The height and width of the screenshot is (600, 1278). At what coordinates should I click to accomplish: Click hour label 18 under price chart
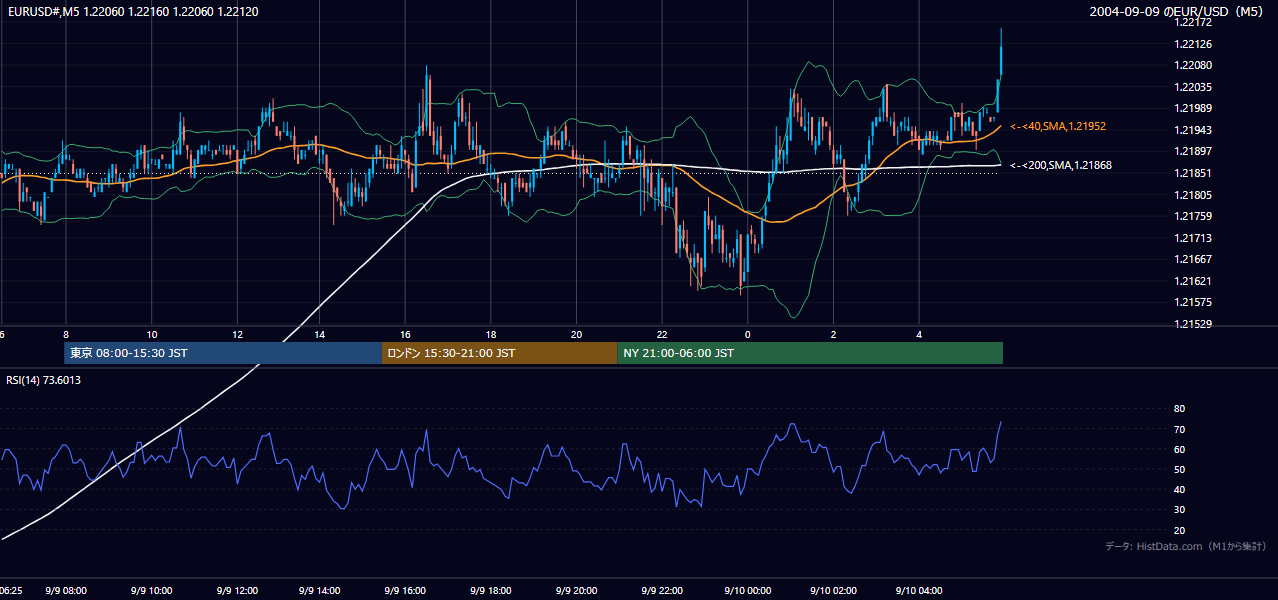[x=491, y=334]
